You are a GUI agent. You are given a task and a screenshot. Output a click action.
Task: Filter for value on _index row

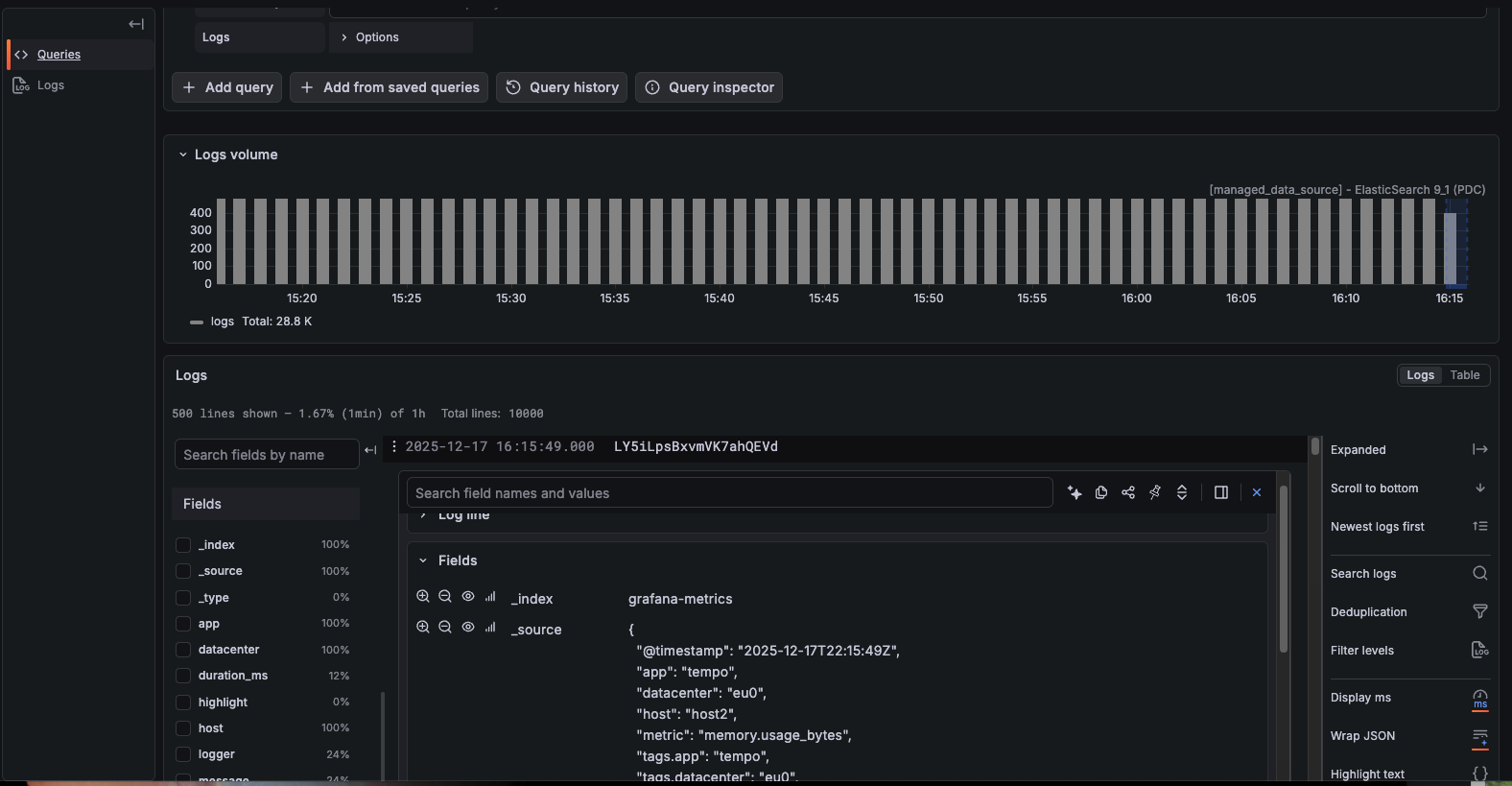coord(423,596)
